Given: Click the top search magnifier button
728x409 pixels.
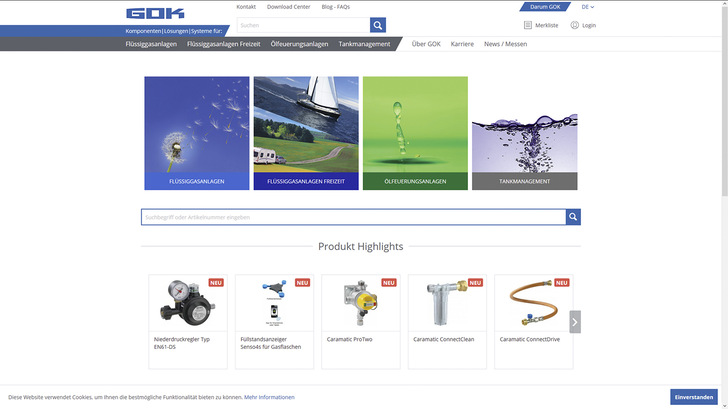Looking at the screenshot, I should click(x=378, y=25).
